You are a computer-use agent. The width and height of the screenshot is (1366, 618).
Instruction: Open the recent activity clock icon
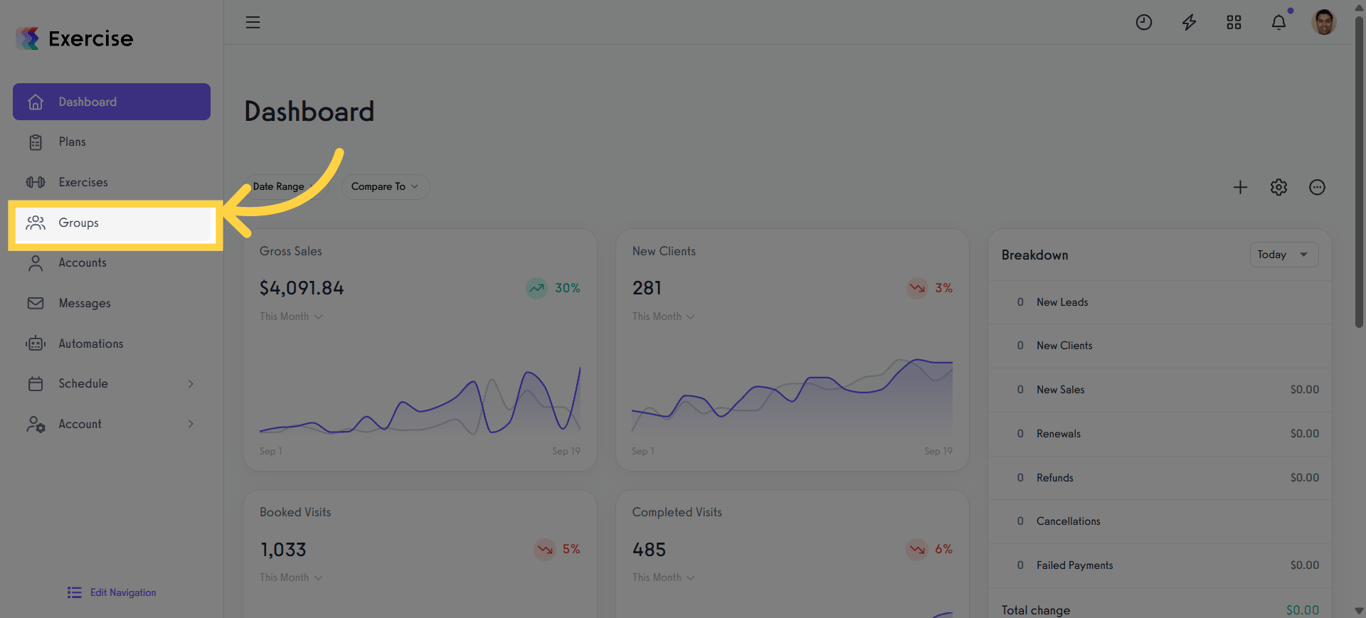point(1143,21)
